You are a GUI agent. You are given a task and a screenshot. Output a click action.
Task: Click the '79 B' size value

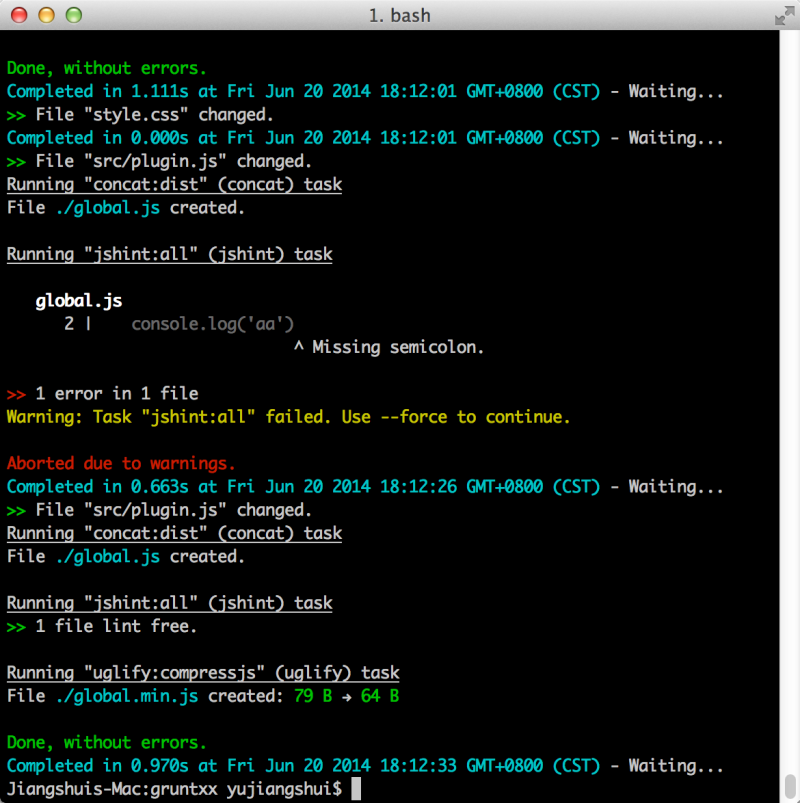[313, 696]
